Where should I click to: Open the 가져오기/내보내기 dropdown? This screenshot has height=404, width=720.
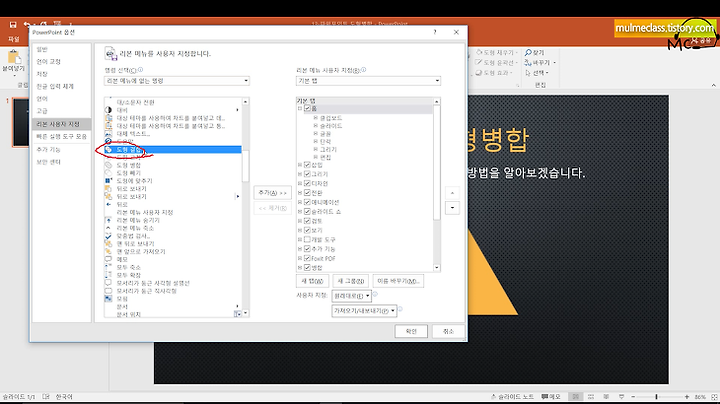[364, 311]
